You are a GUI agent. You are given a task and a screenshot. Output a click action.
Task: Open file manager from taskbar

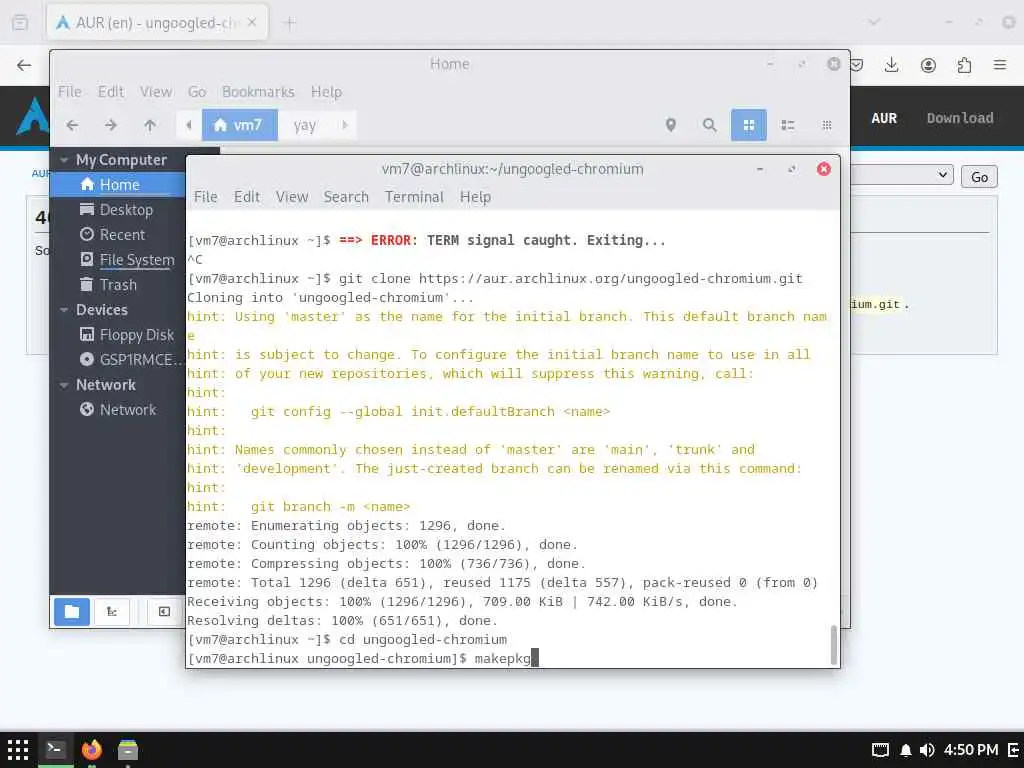pyautogui.click(x=128, y=749)
